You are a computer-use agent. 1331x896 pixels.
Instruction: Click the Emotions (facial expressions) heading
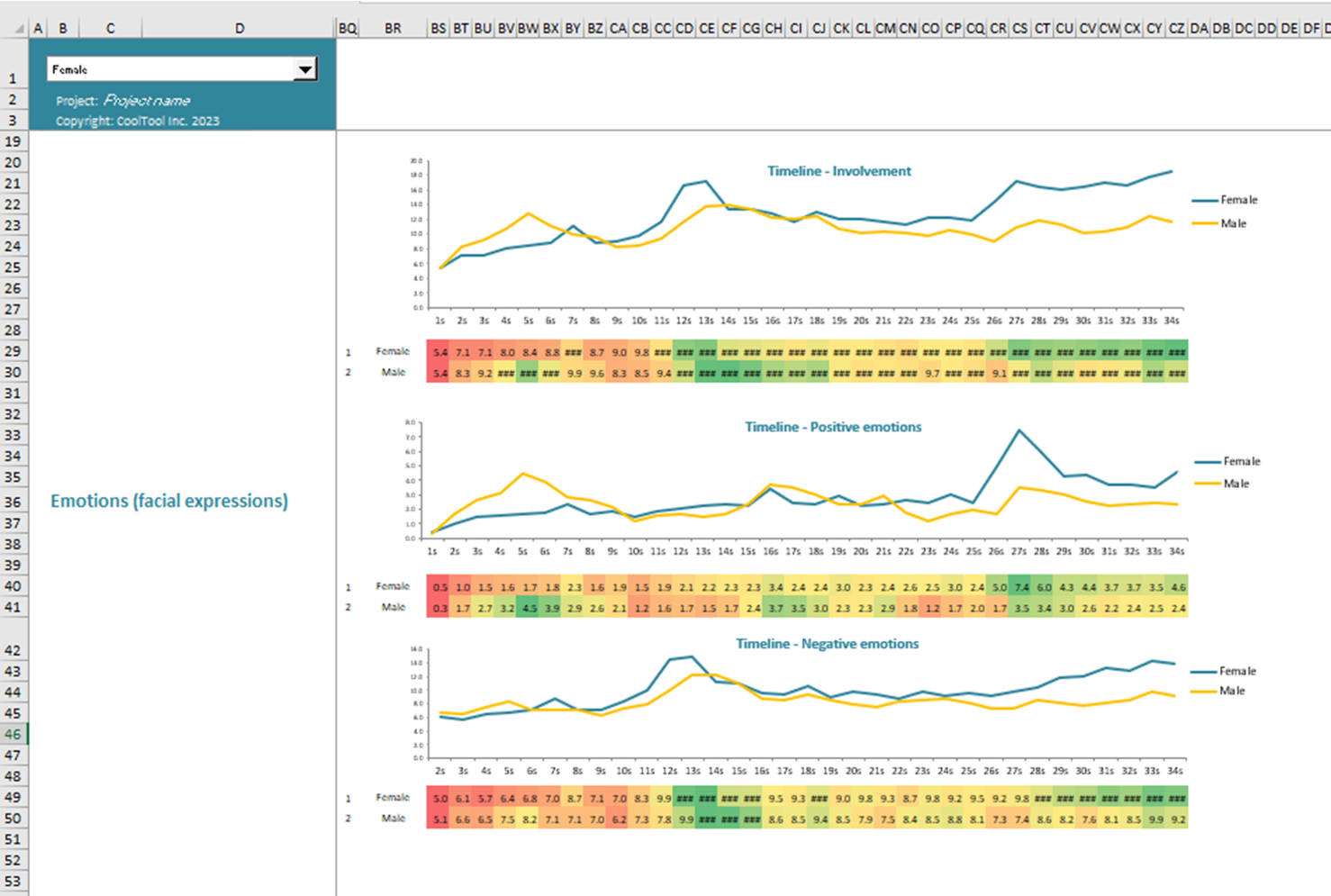[169, 501]
